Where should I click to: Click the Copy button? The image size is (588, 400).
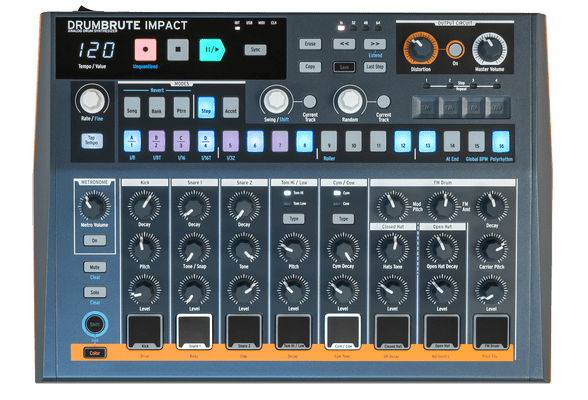click(310, 67)
